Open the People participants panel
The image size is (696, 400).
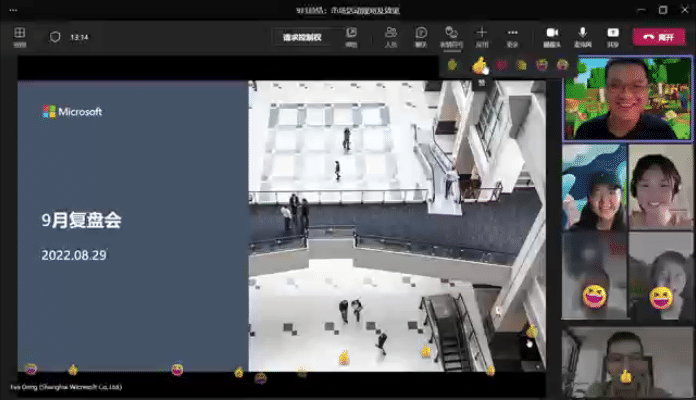[390, 36]
